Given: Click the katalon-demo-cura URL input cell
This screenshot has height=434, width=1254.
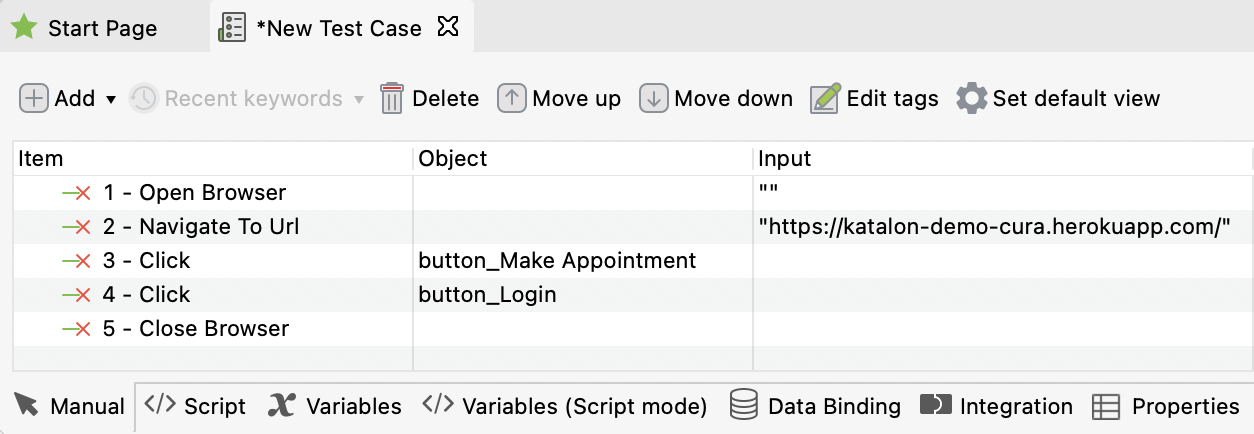Looking at the screenshot, I should 993,227.
